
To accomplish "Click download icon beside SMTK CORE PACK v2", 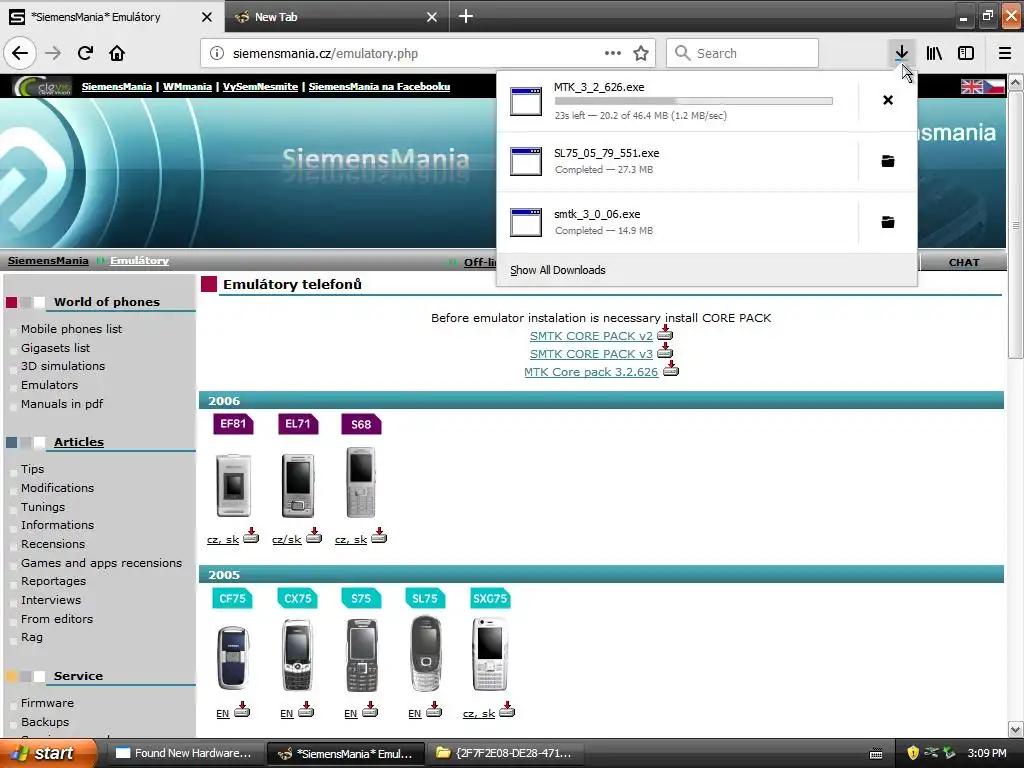I will click(665, 332).
